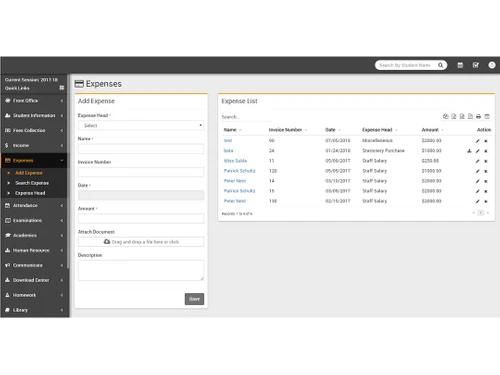Open the user profile avatar
This screenshot has width=500, height=375.
492,65
